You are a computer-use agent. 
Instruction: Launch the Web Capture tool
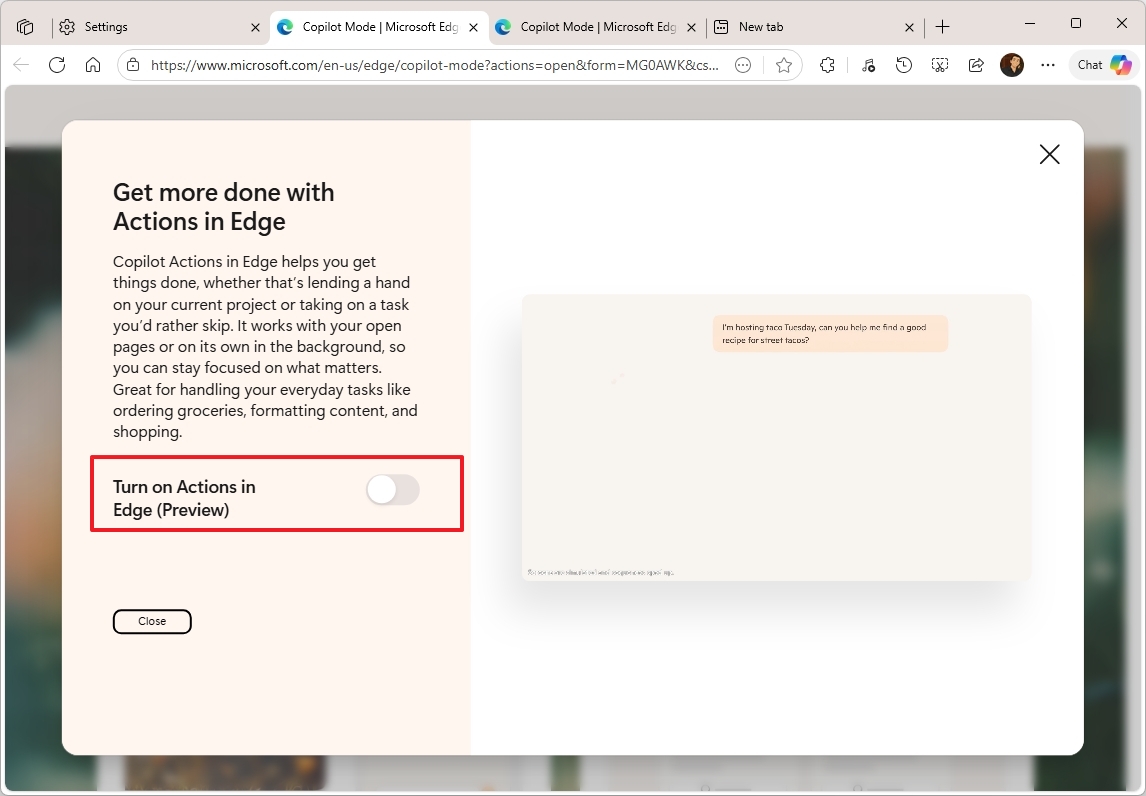tap(939, 64)
